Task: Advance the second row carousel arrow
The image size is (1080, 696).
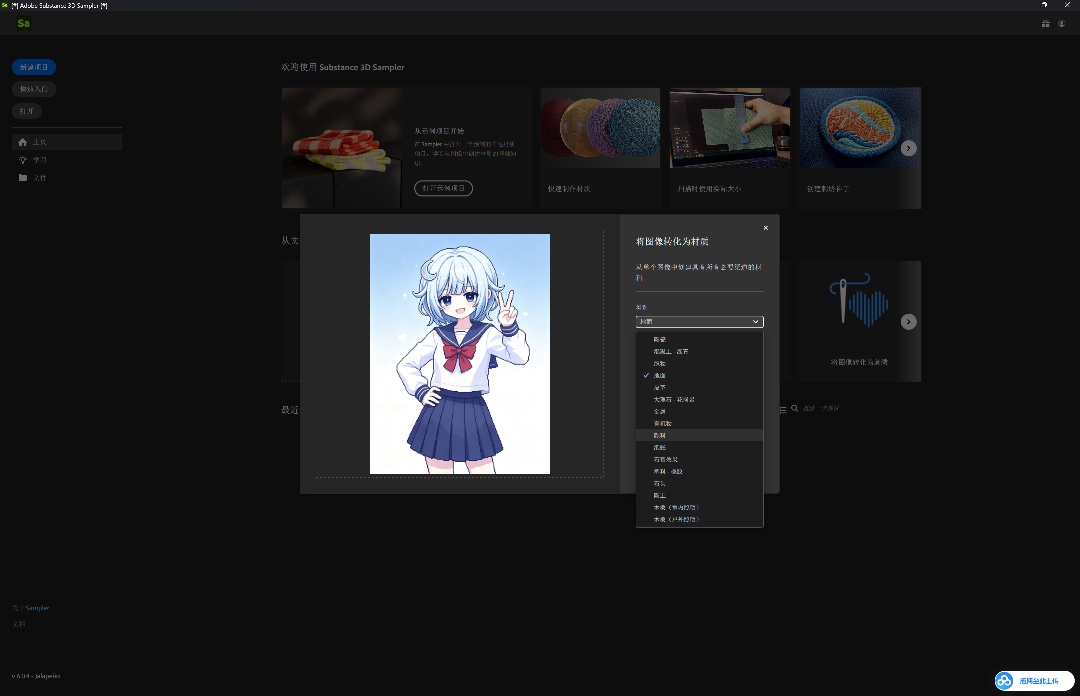Action: point(908,322)
